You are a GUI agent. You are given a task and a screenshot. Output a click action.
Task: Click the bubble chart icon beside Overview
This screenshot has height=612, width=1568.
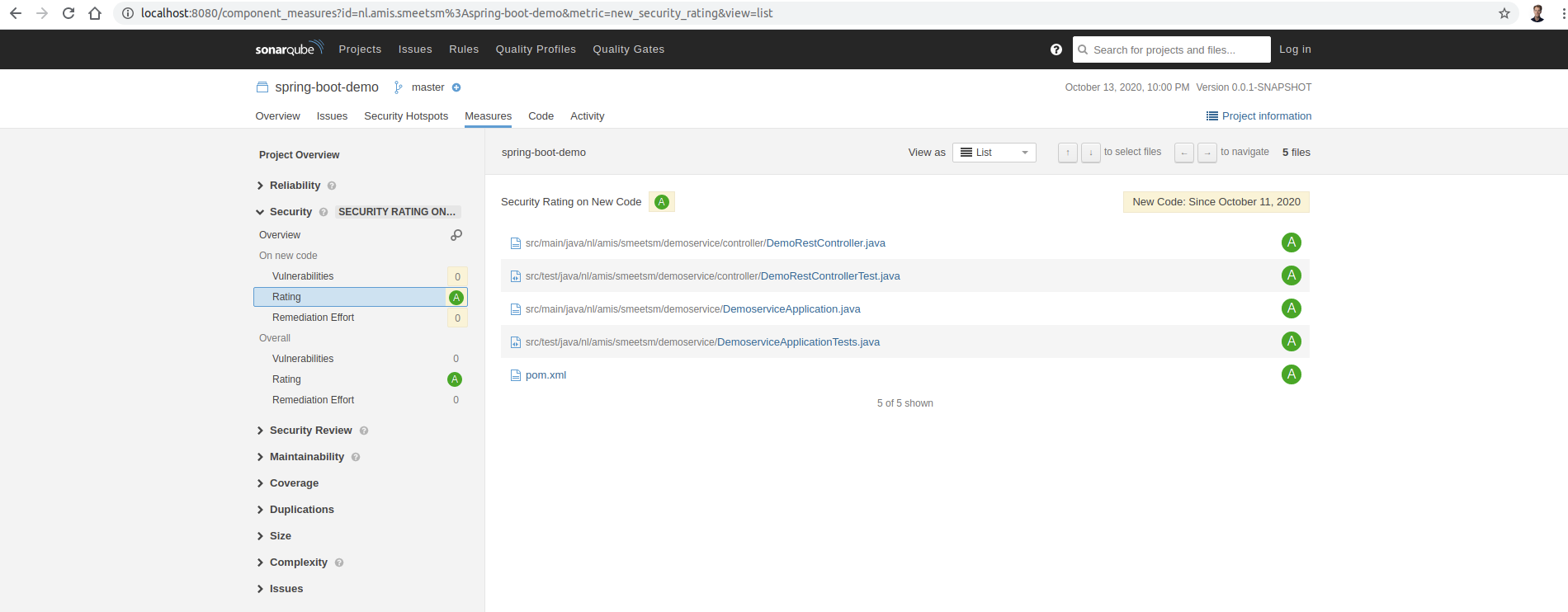click(x=456, y=235)
